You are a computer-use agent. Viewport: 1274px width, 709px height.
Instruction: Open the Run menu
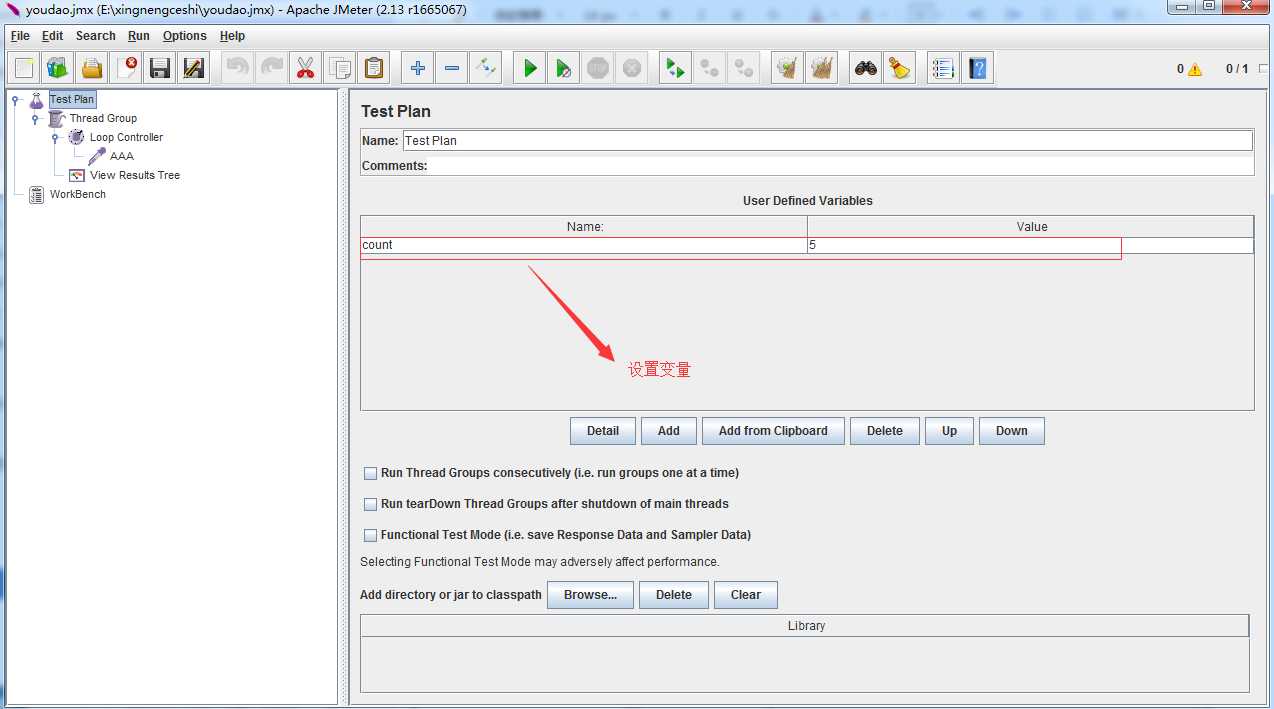coord(139,36)
